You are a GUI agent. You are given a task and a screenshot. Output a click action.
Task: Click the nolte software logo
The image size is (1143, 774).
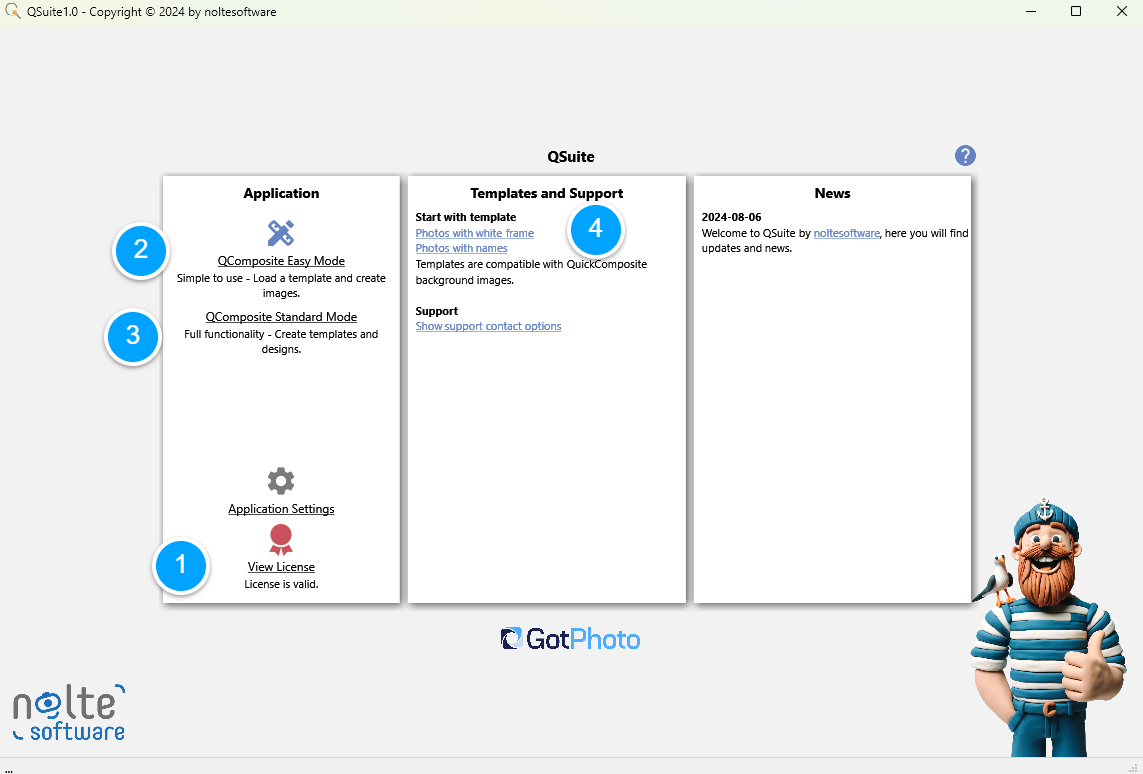pyautogui.click(x=69, y=712)
